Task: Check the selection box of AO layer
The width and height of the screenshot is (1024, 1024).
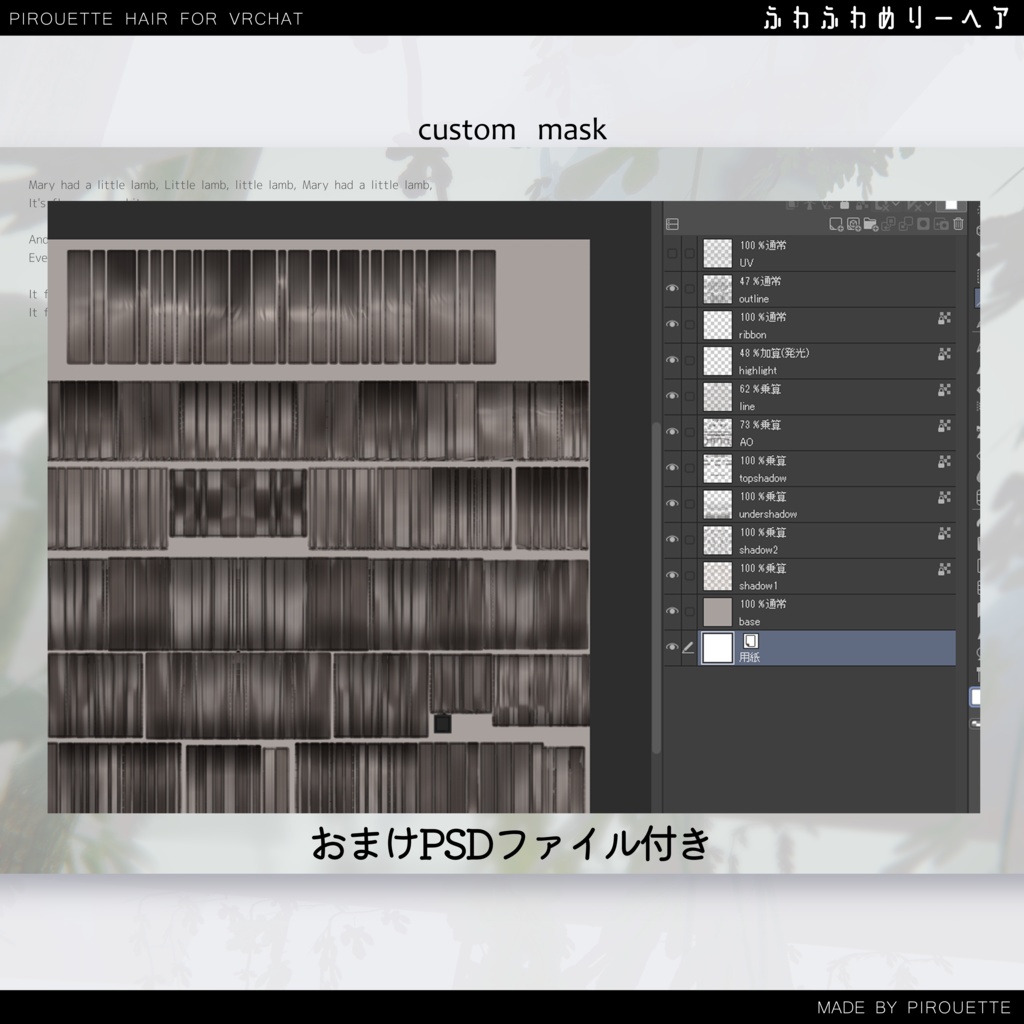Action: coord(690,432)
